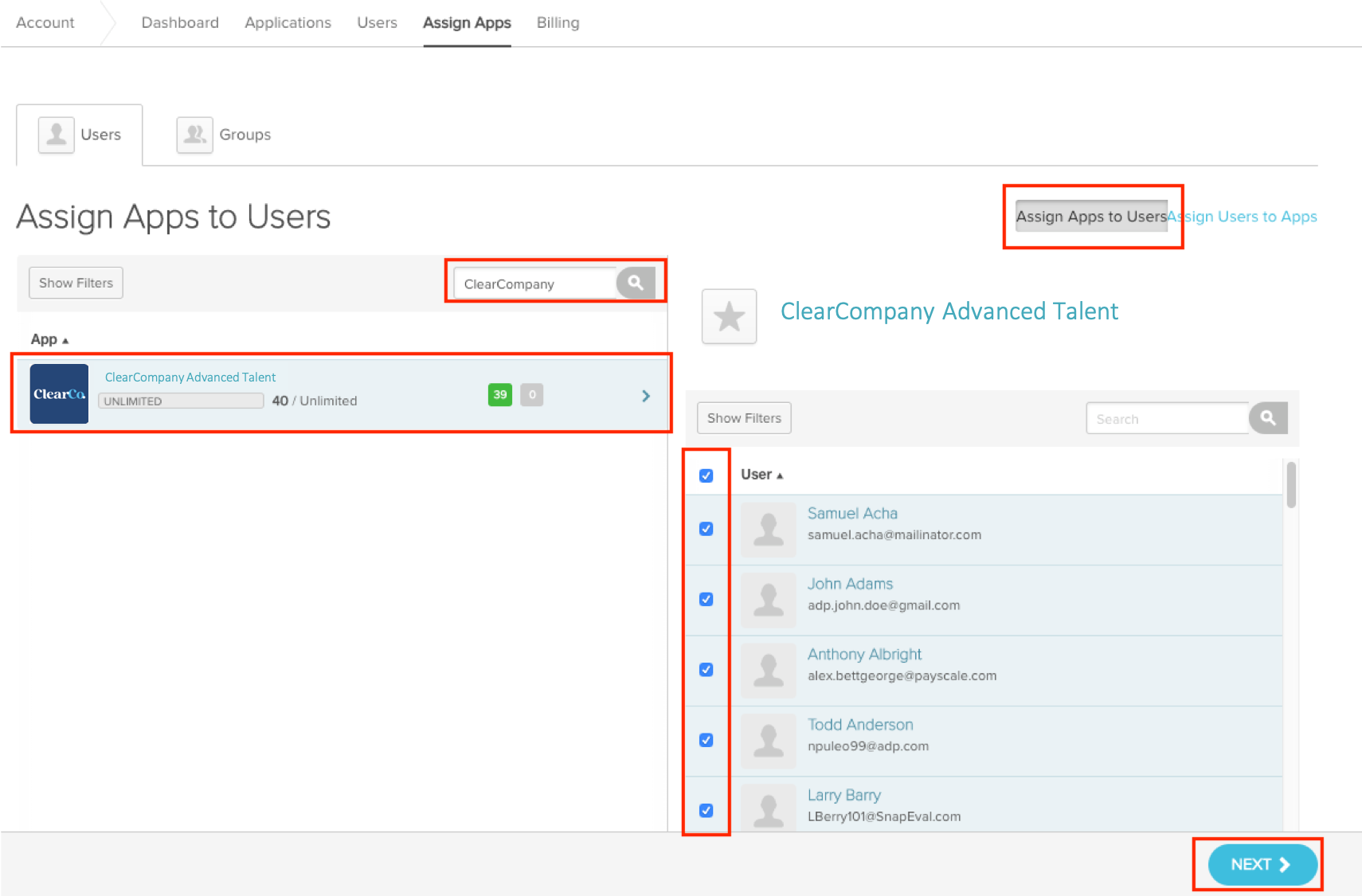Click the samuel.acha@mailinator.com email
1362x896 pixels.
click(x=894, y=535)
